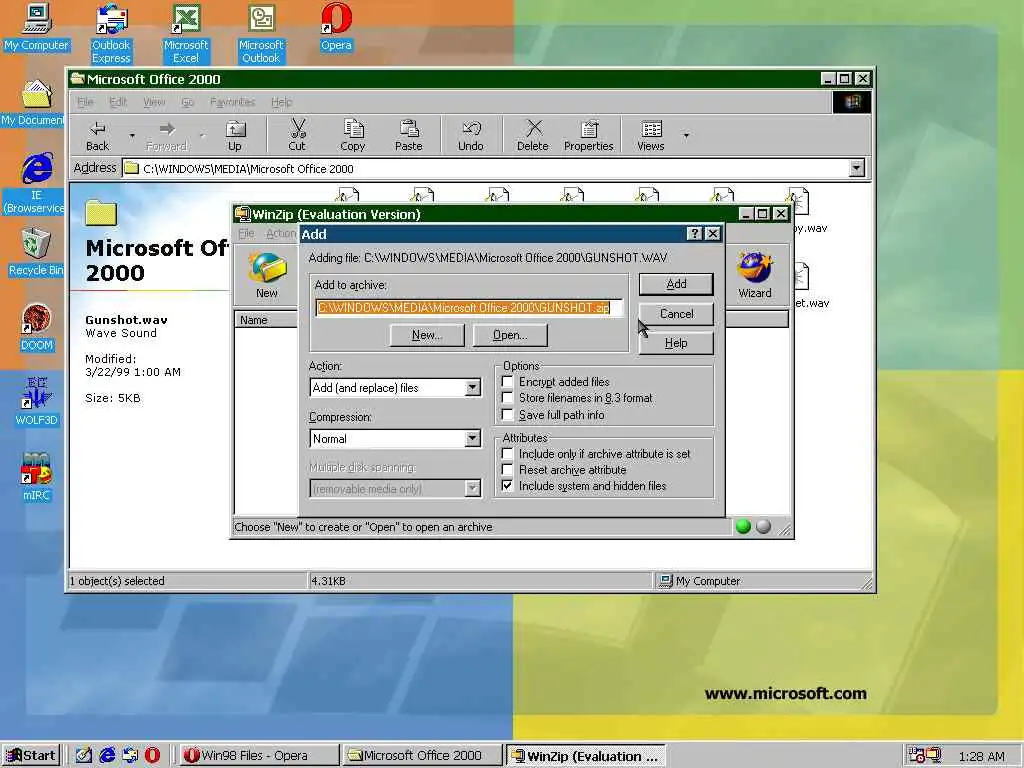Open Views button dropdown arrow
Image resolution: width=1024 pixels, height=768 pixels.
pos(686,136)
